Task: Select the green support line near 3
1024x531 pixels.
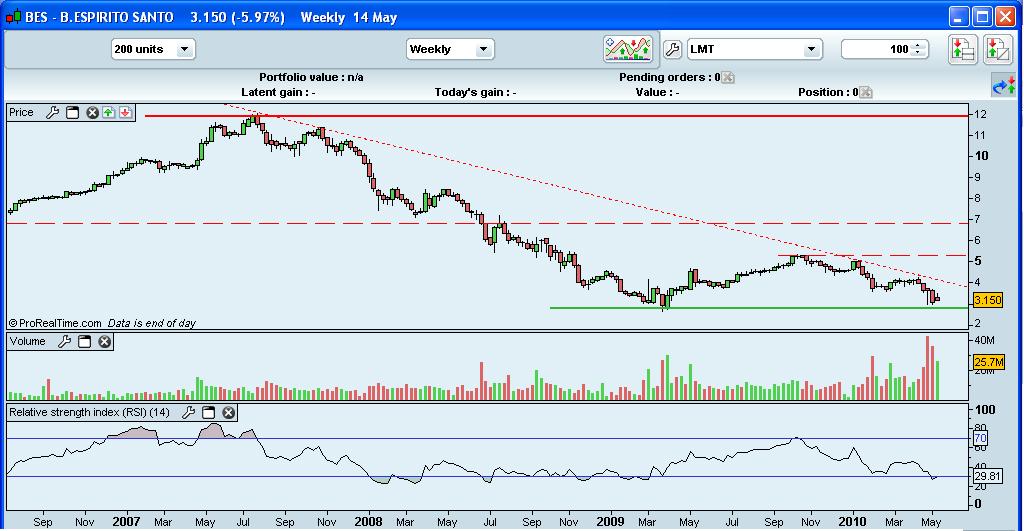Action: click(758, 308)
